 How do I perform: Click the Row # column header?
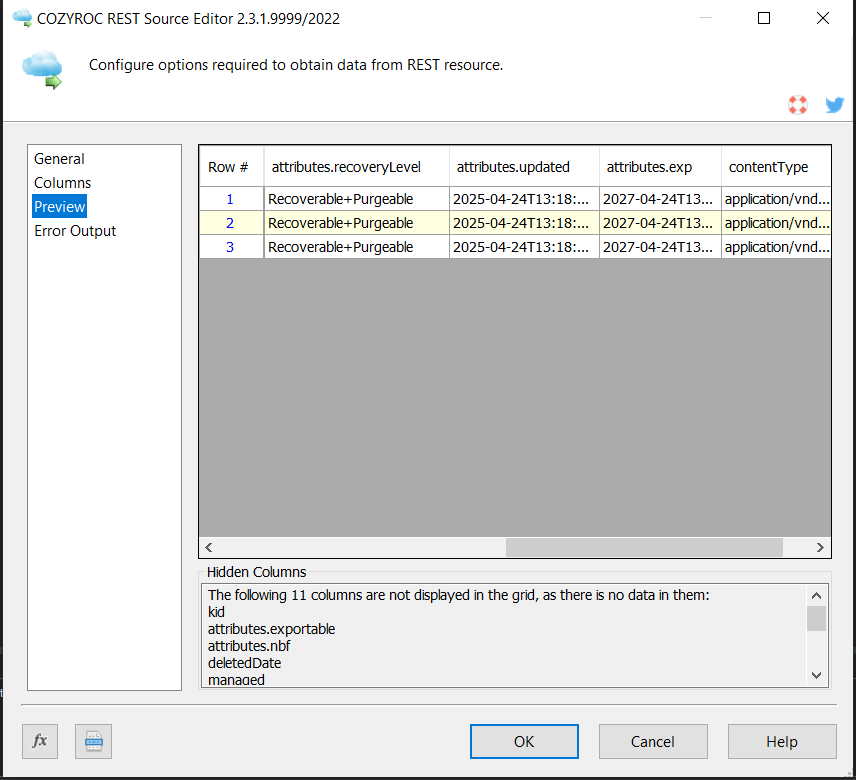coord(231,167)
